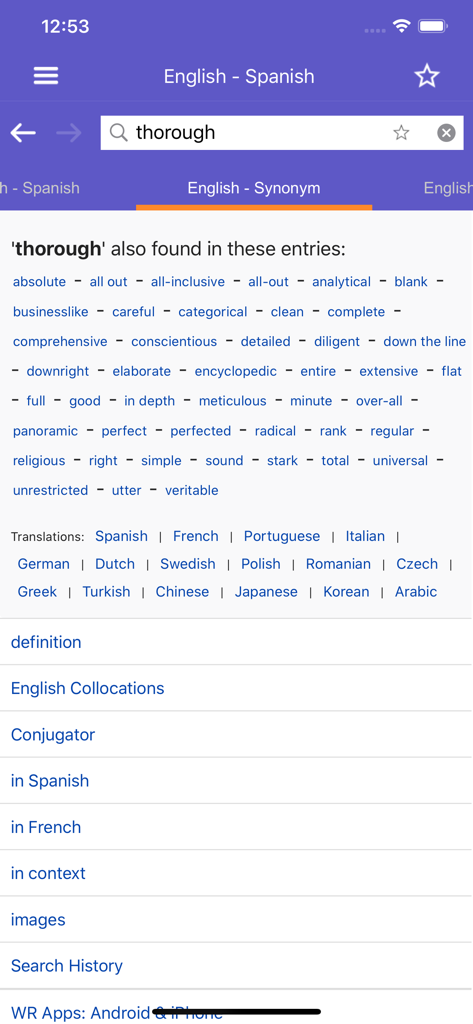View Turkish translation
Image resolution: width=473 pixels, height=1024 pixels.
106,592
